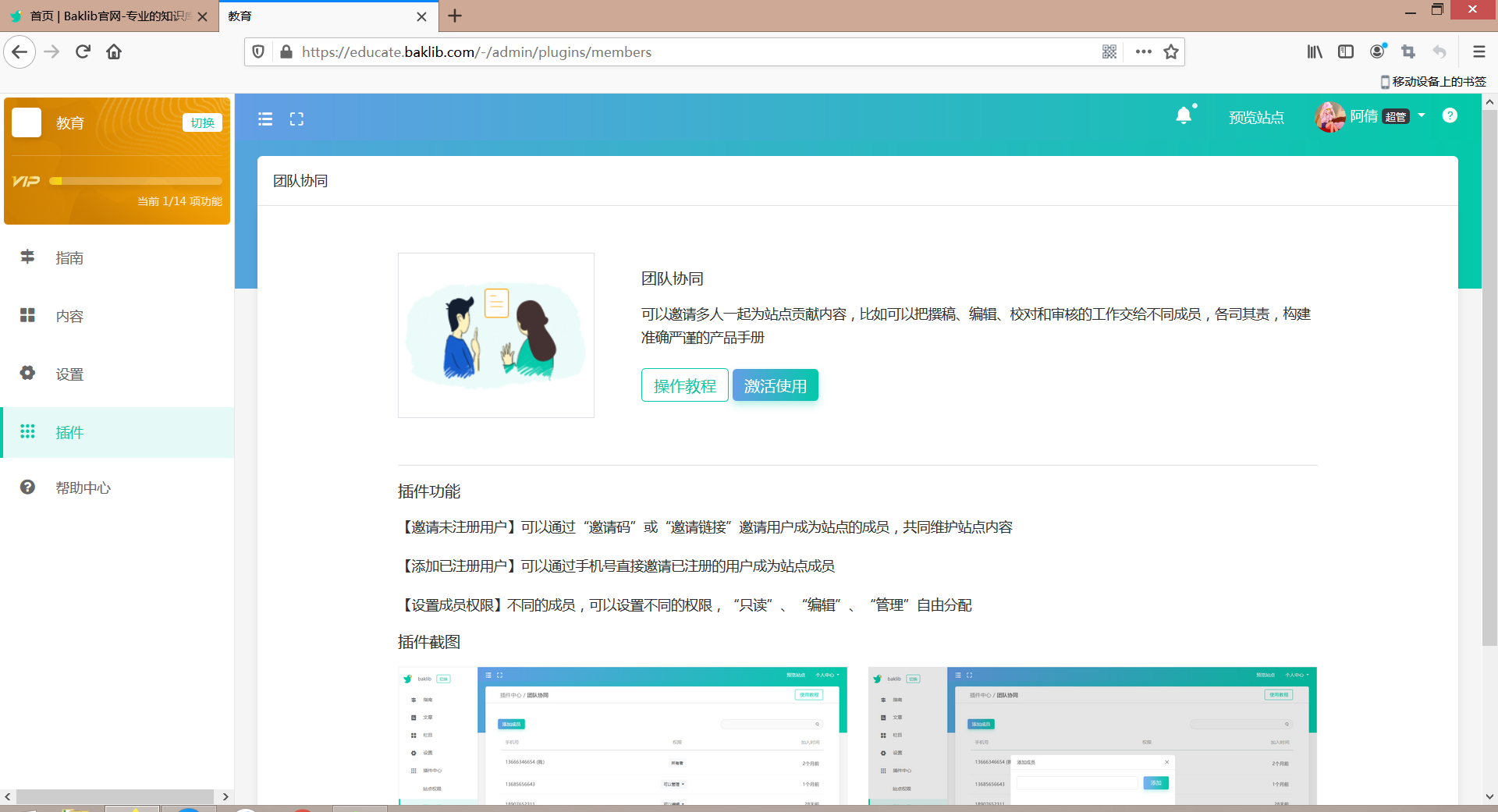Open 设置 in the sidebar
Viewport: 1498px width, 812px height.
[x=117, y=374]
